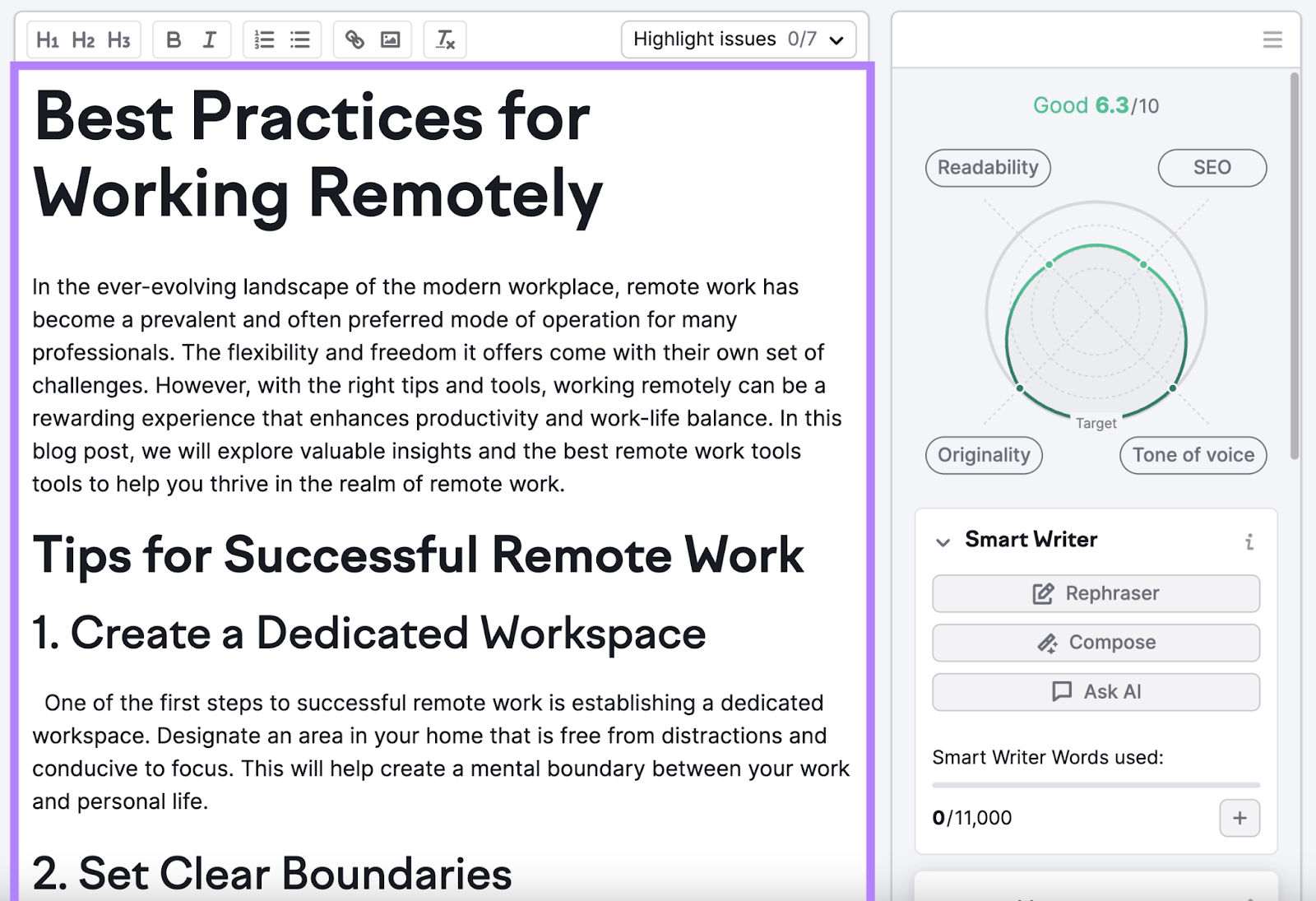The image size is (1316, 901).
Task: Collapse the Smart Writer section
Action: point(943,541)
